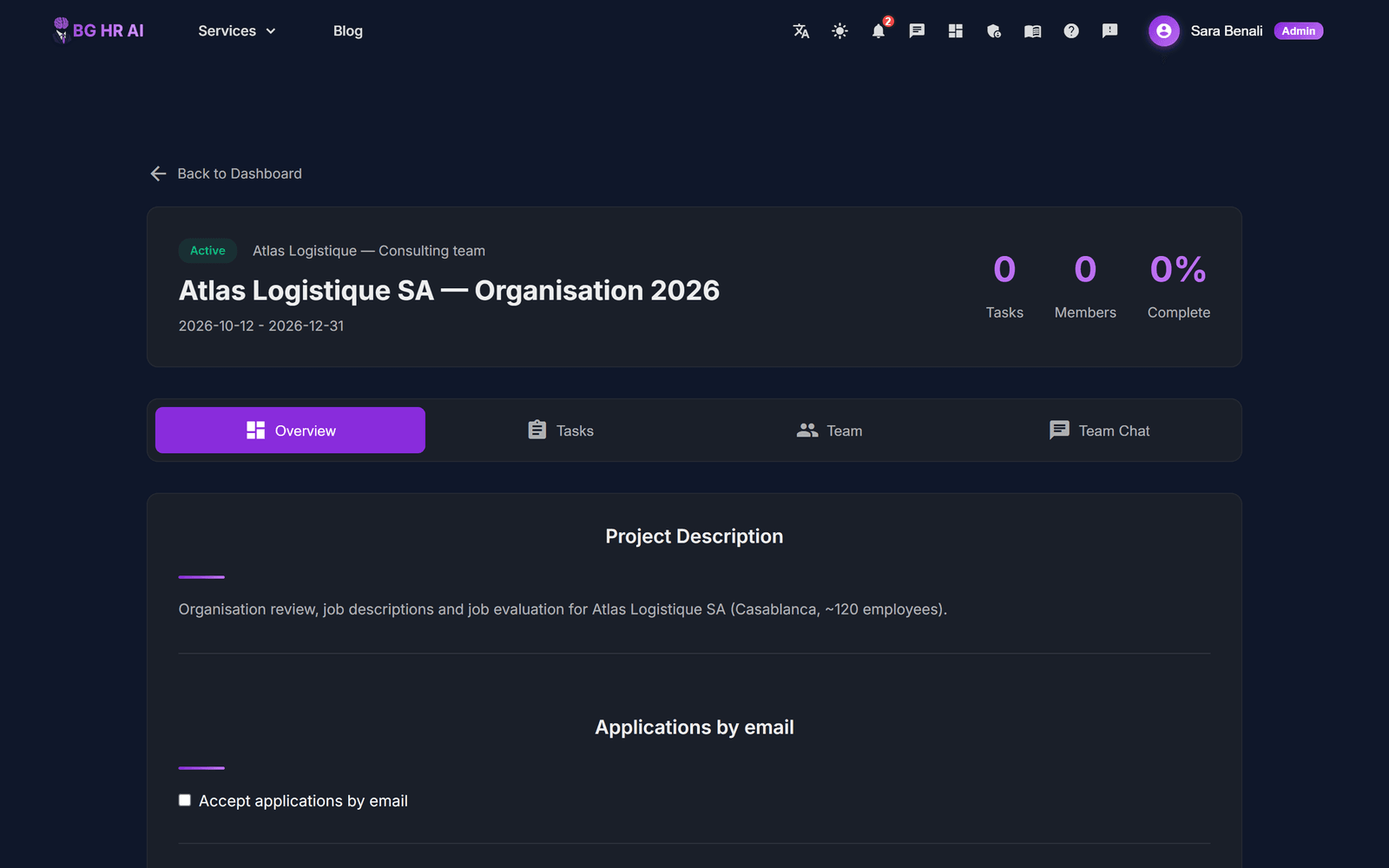Open notifications bell with 2 alerts
Screen dimensions: 1389x868
(879, 31)
